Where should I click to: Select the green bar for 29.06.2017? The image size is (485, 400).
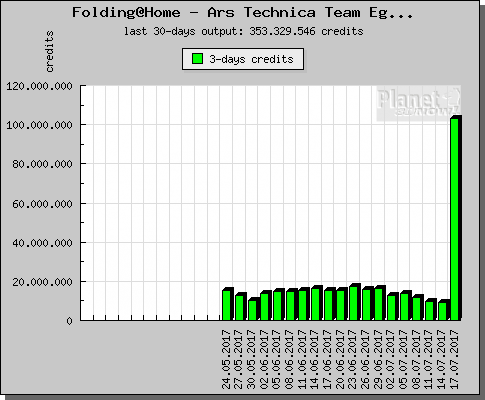click(379, 304)
